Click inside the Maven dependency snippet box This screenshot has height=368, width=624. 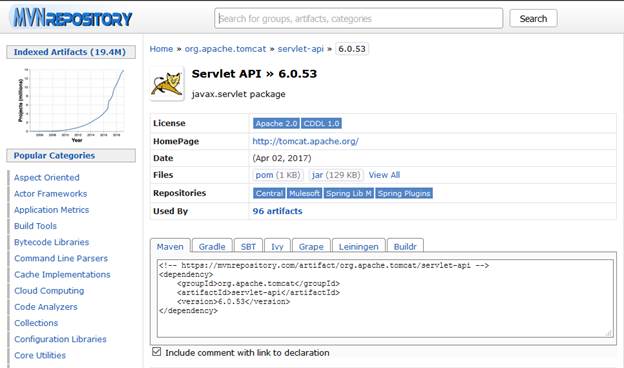[385, 298]
